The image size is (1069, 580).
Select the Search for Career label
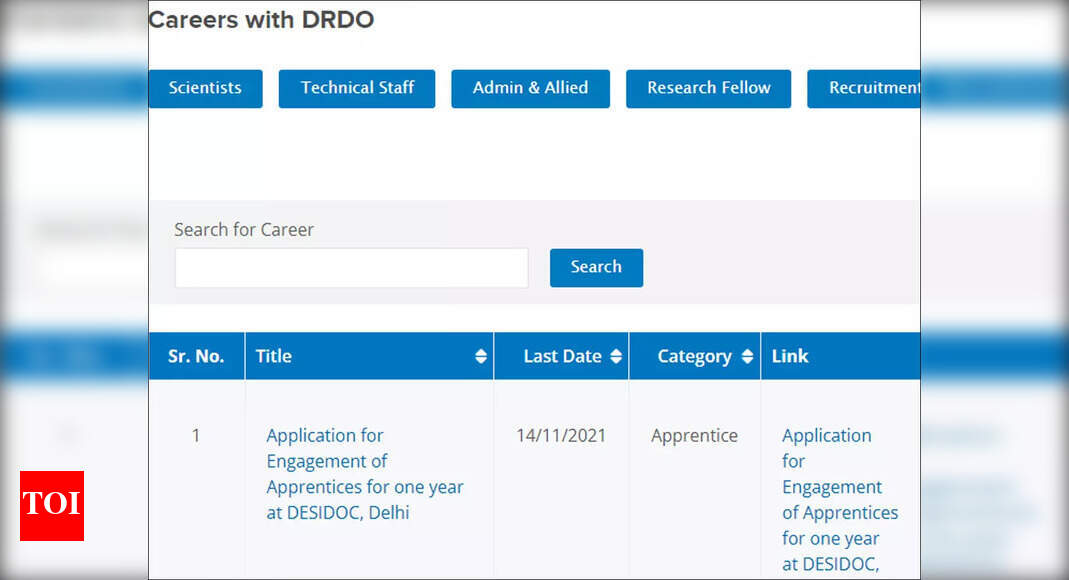point(244,230)
